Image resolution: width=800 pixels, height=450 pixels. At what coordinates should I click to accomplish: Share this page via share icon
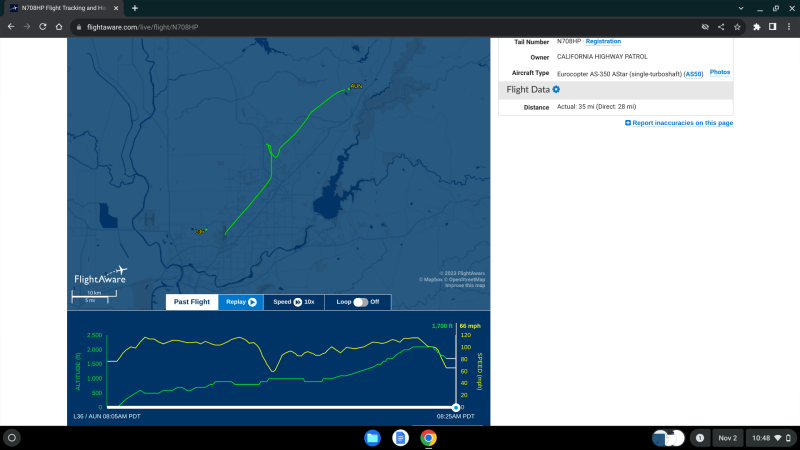[721, 27]
